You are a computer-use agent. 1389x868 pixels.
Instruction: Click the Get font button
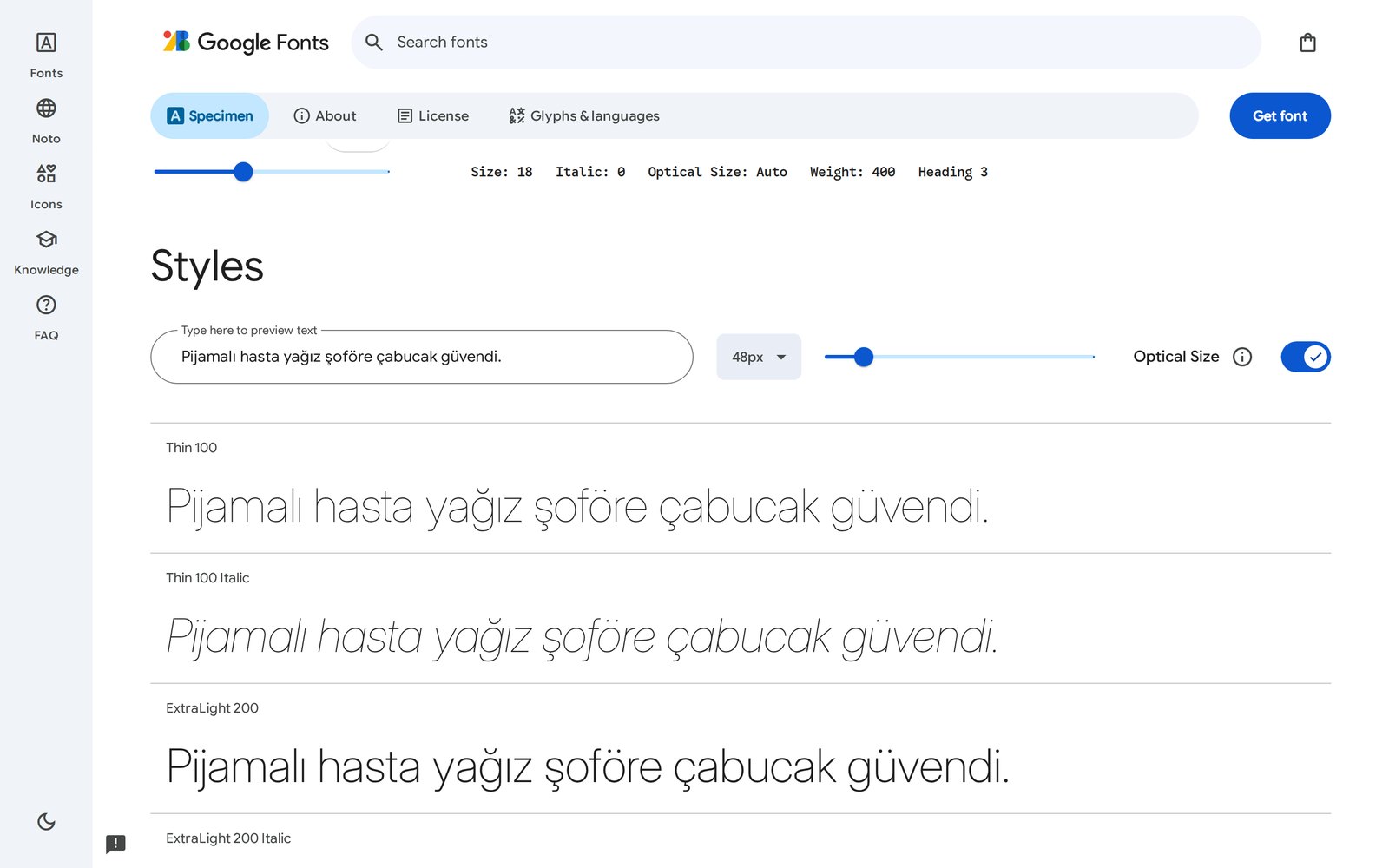point(1280,115)
